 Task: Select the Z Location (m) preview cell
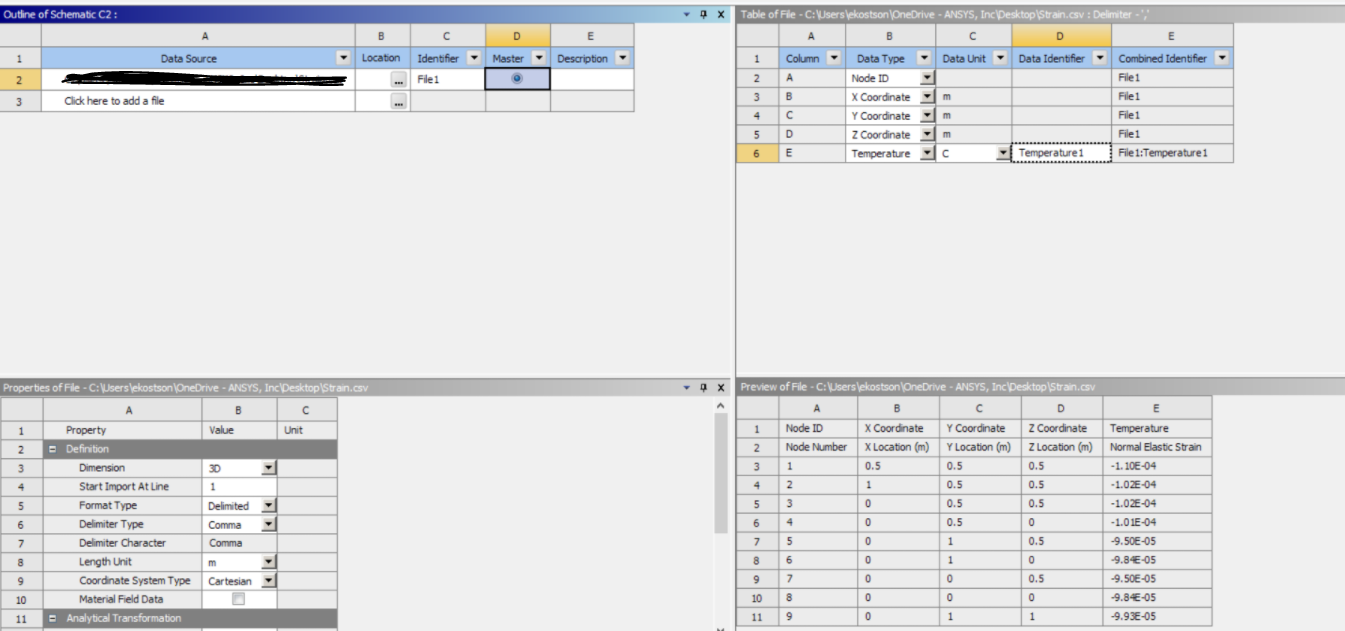(1062, 447)
